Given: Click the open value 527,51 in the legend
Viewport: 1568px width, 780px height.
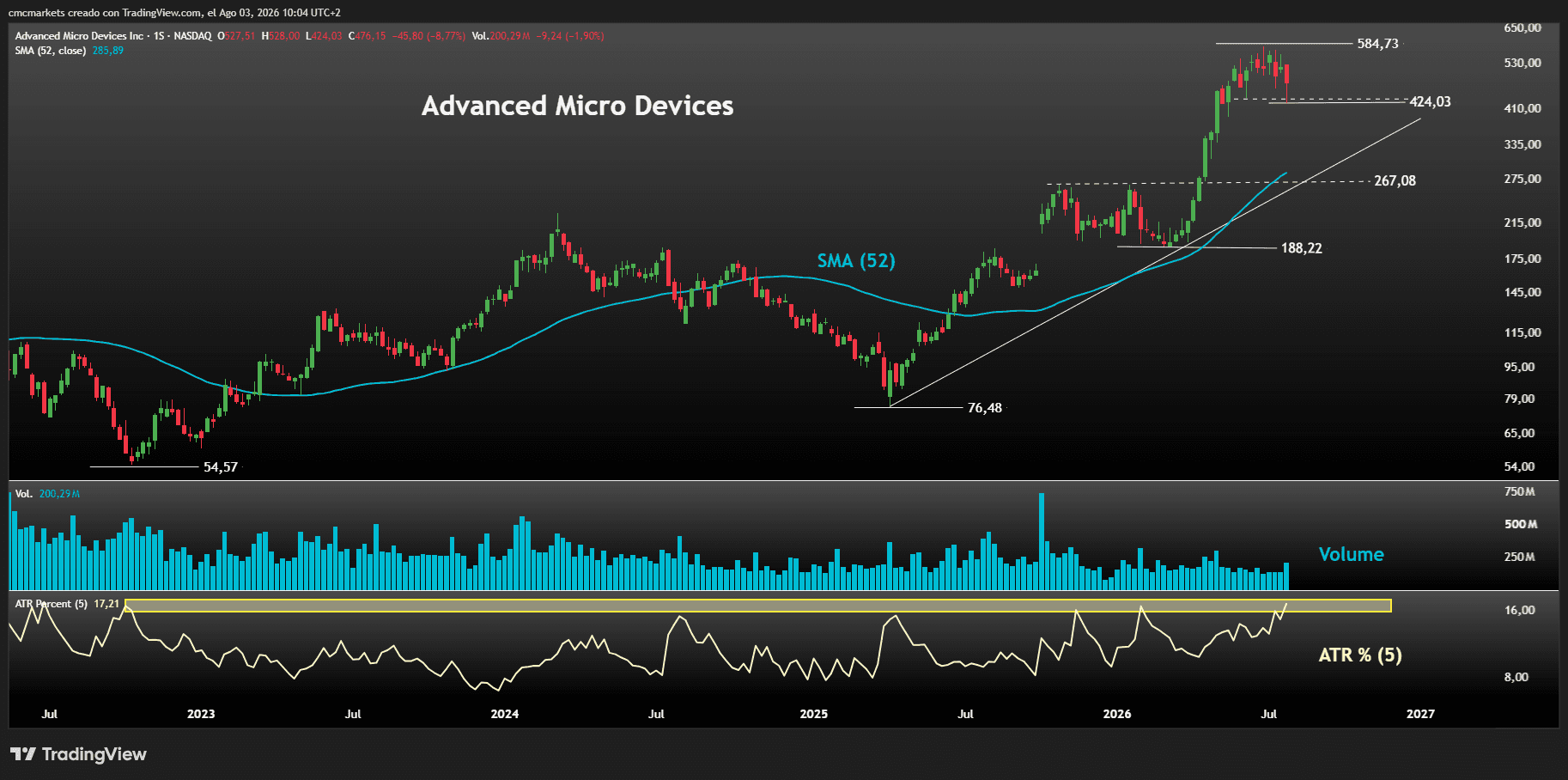Looking at the screenshot, I should click(x=240, y=36).
